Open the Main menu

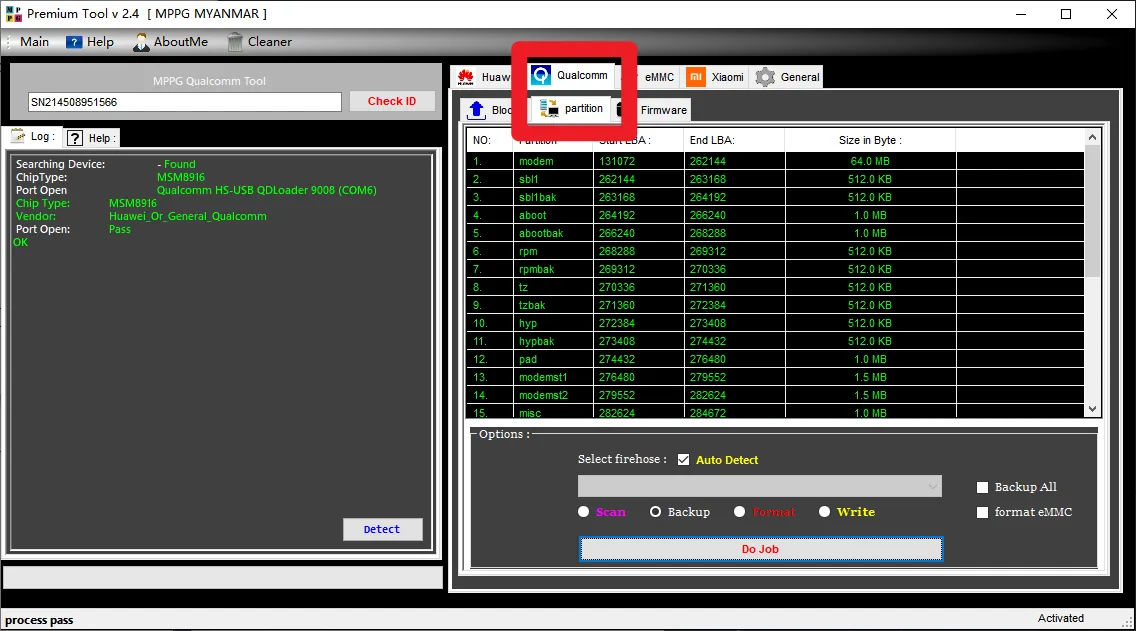click(x=34, y=42)
